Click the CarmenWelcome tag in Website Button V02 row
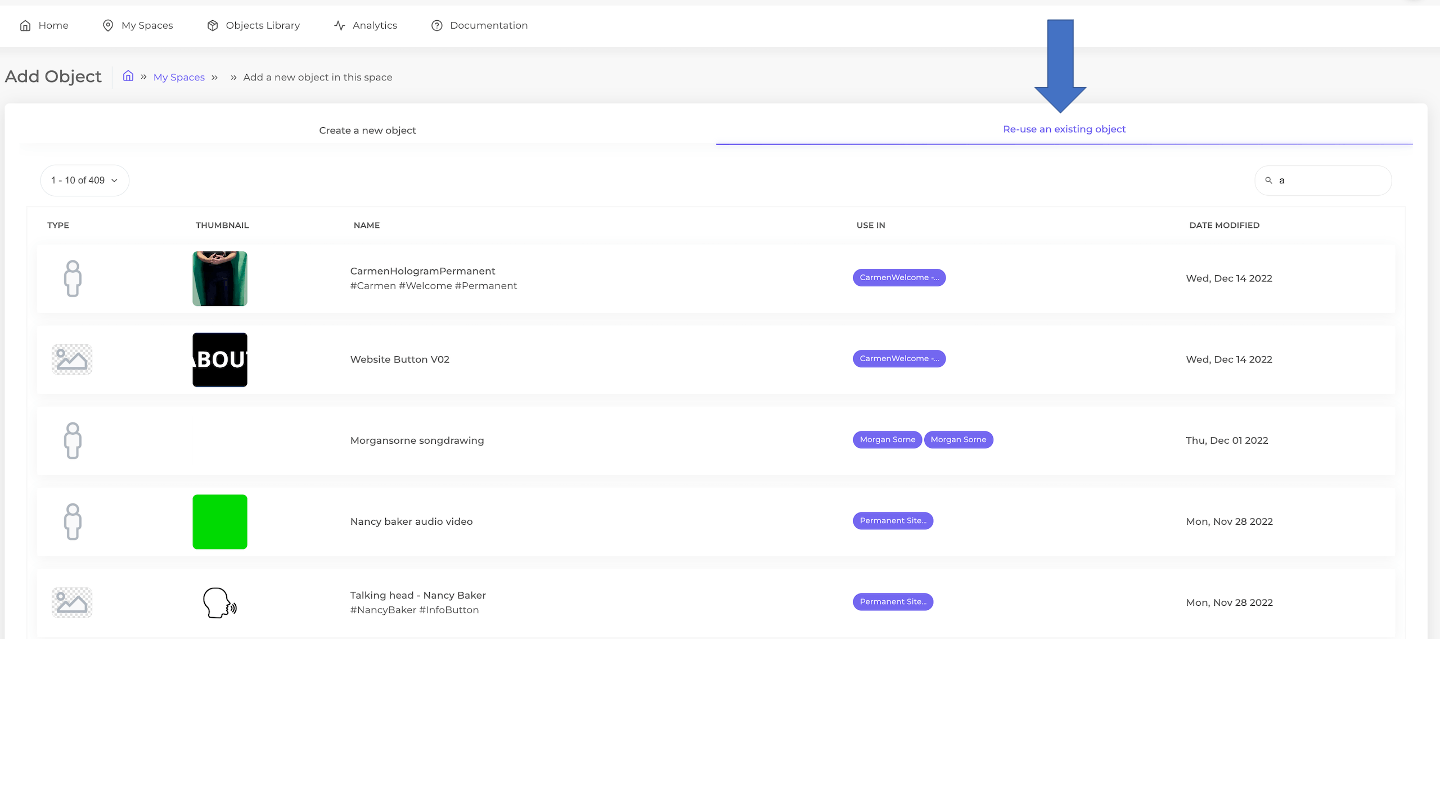The image size is (1440, 810). 899,358
